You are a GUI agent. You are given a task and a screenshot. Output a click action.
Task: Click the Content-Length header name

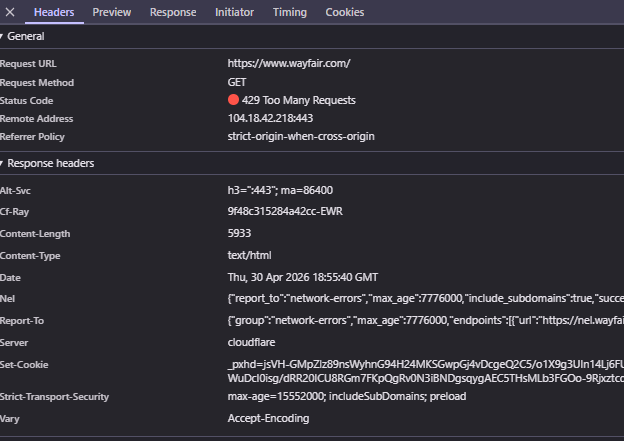(x=35, y=234)
